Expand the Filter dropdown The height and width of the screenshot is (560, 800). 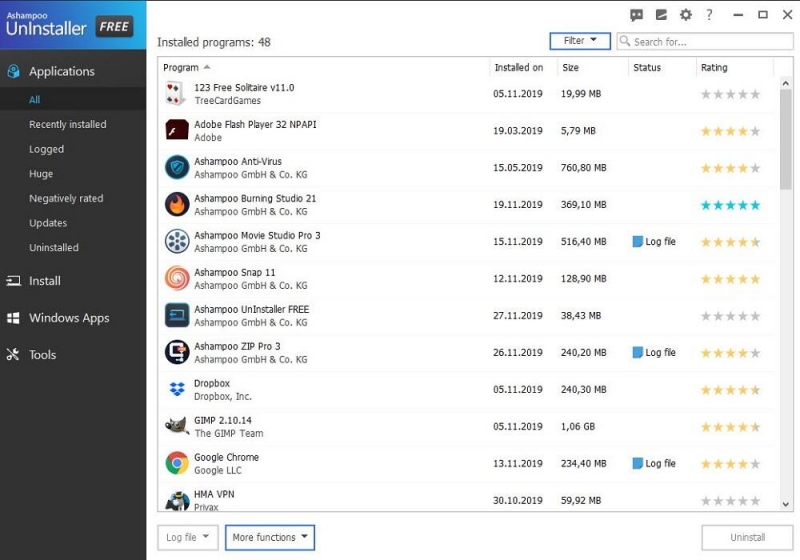point(580,41)
